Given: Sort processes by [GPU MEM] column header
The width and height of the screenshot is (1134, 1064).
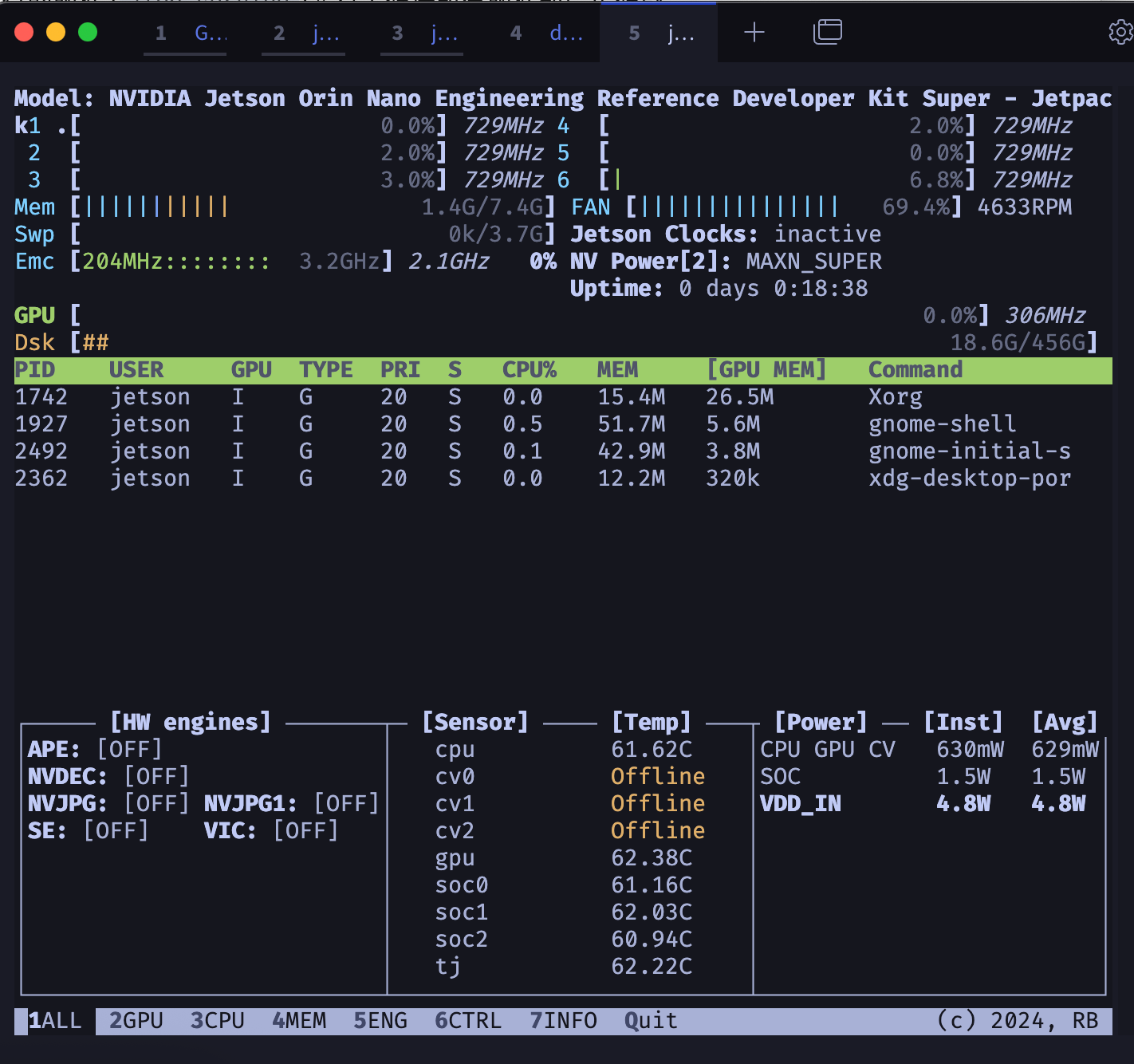Looking at the screenshot, I should [766, 370].
